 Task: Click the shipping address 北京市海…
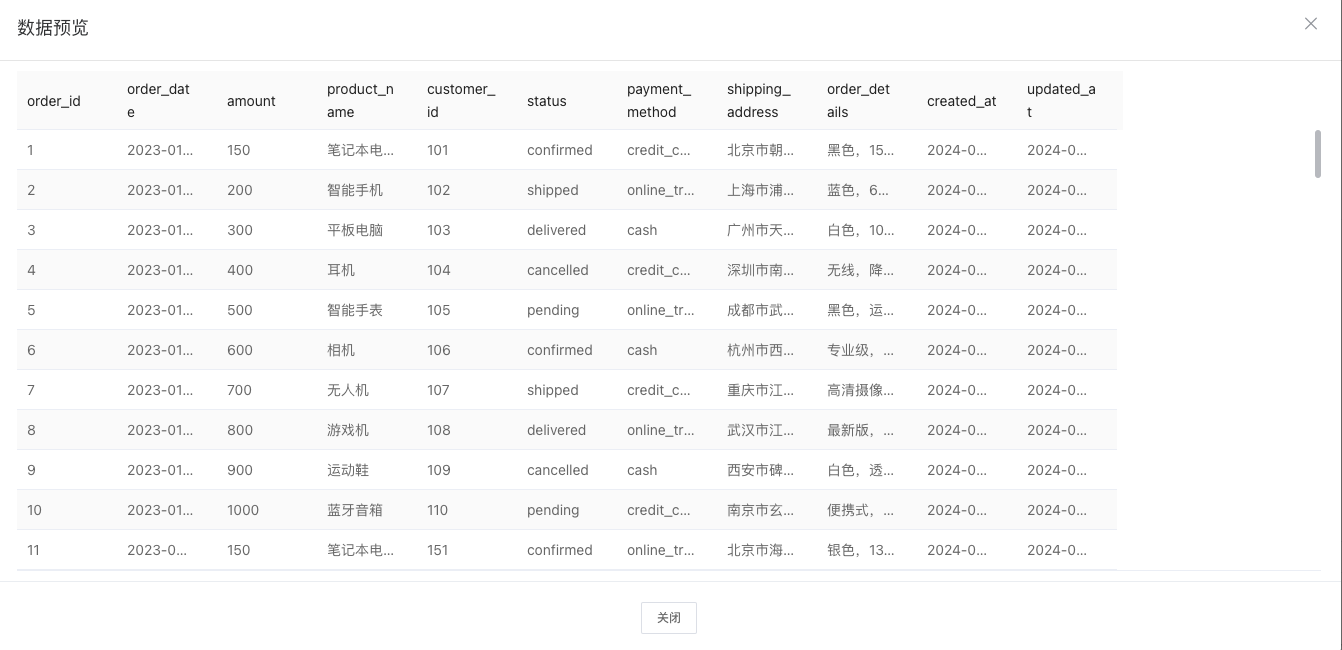pos(761,550)
